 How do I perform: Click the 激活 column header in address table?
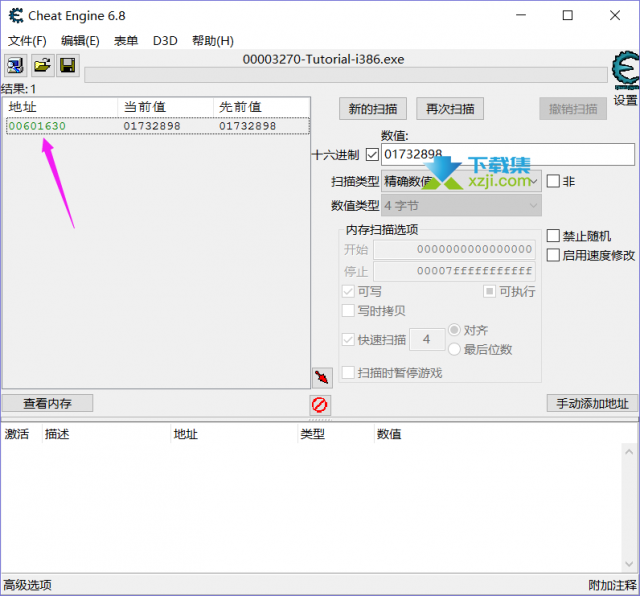click(21, 434)
